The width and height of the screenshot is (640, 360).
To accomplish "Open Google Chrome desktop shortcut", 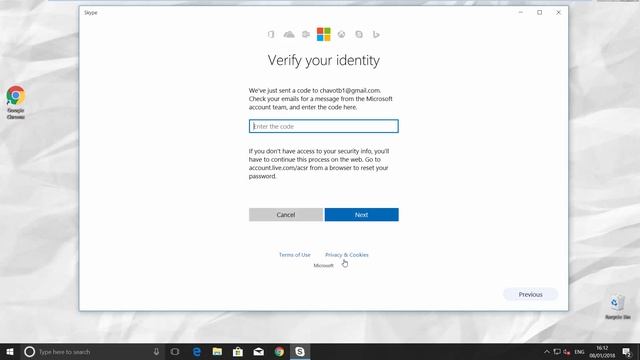I will pyautogui.click(x=16, y=102).
